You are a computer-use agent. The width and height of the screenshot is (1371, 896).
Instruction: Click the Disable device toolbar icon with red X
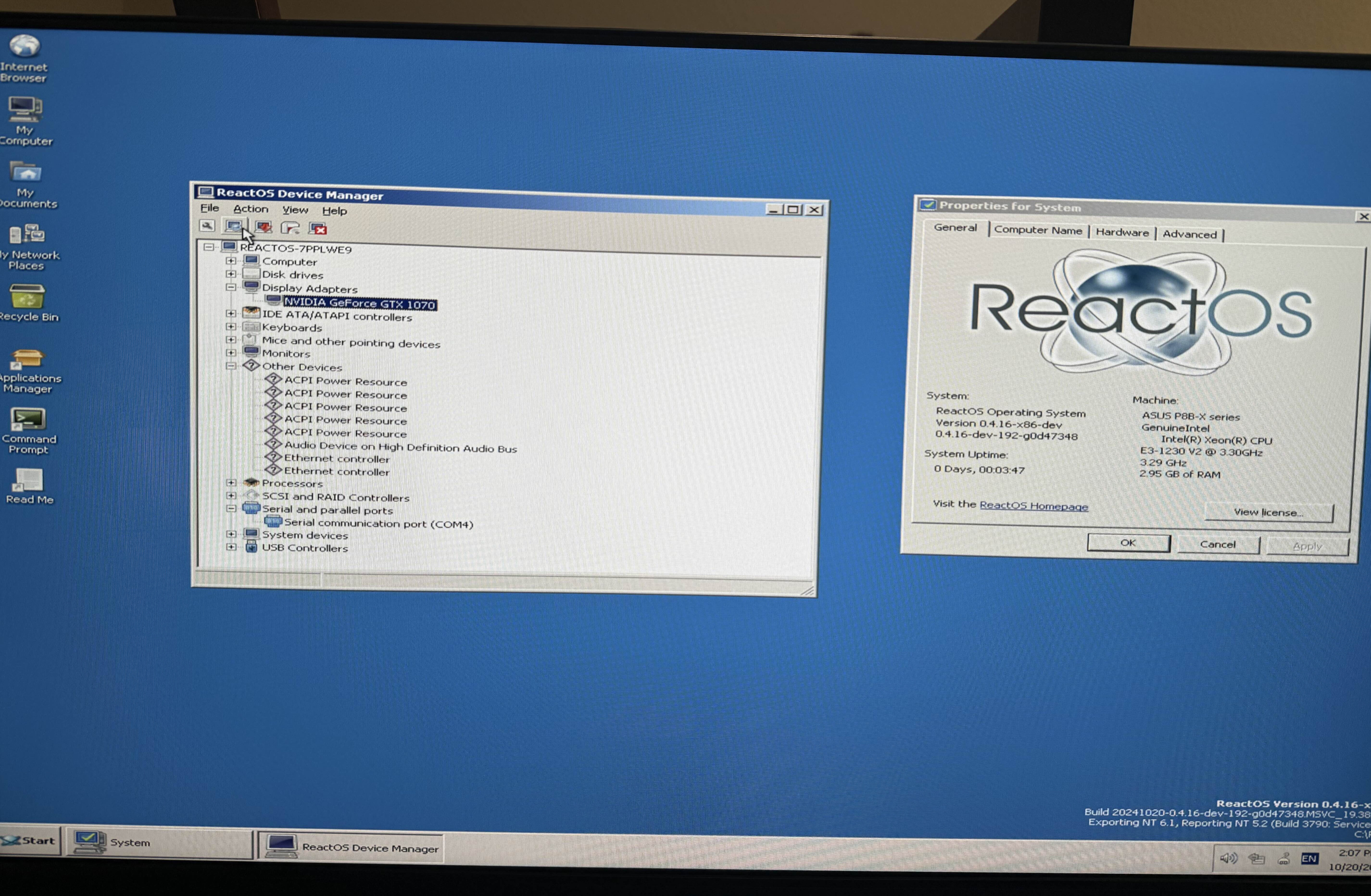tap(318, 228)
